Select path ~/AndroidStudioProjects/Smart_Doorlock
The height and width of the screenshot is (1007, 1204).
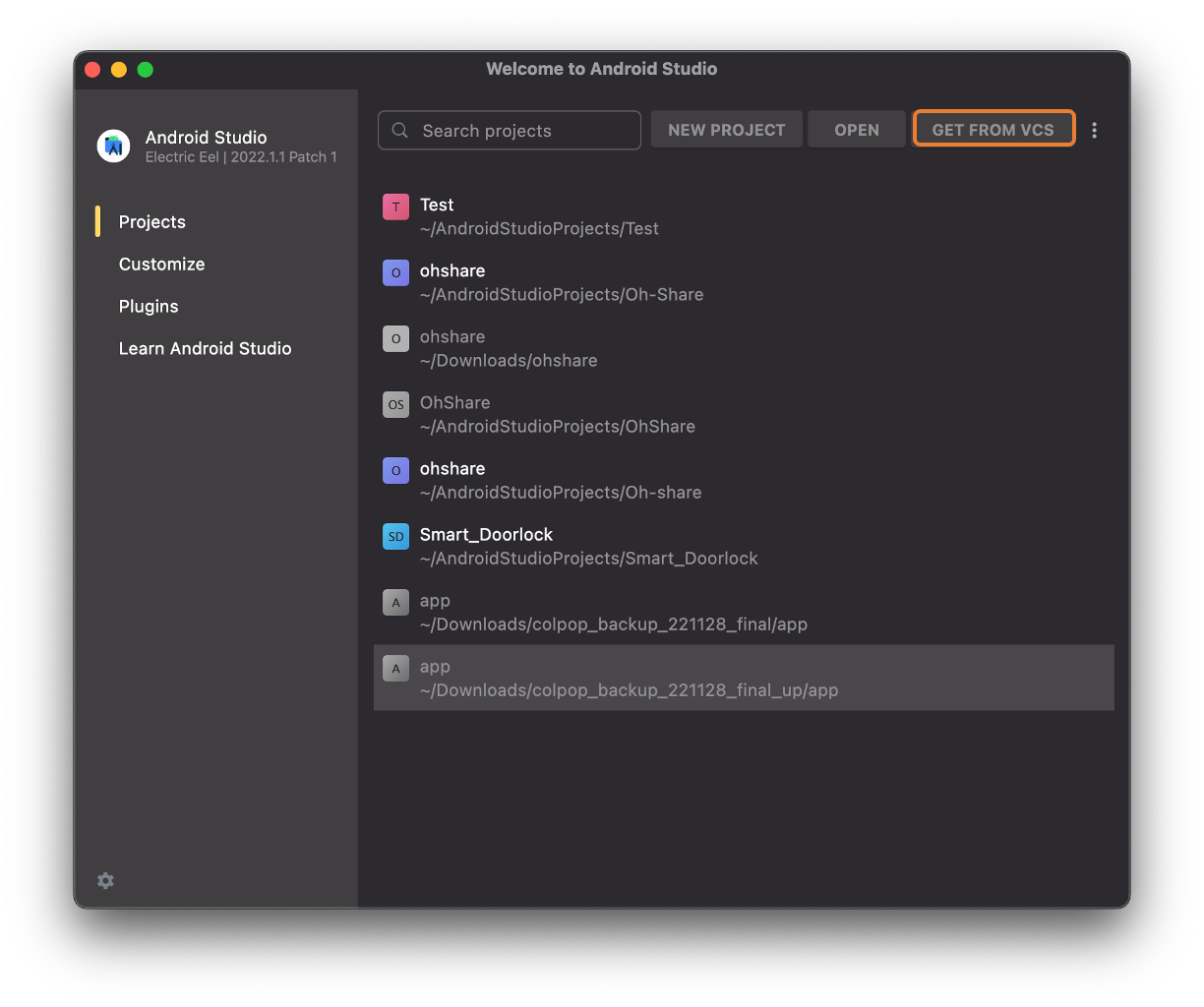[x=589, y=558]
